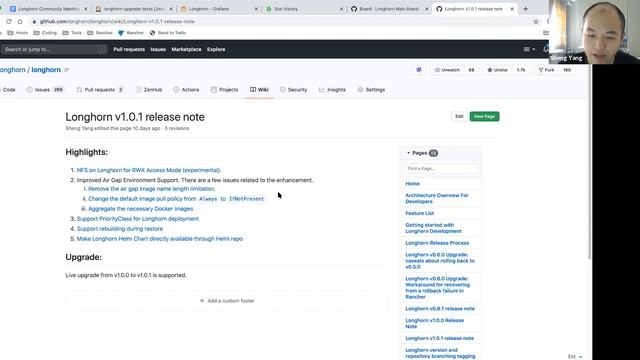Open Workaround for recovering from a rollback failure page
The width and height of the screenshot is (640, 360).
[x=438, y=288]
